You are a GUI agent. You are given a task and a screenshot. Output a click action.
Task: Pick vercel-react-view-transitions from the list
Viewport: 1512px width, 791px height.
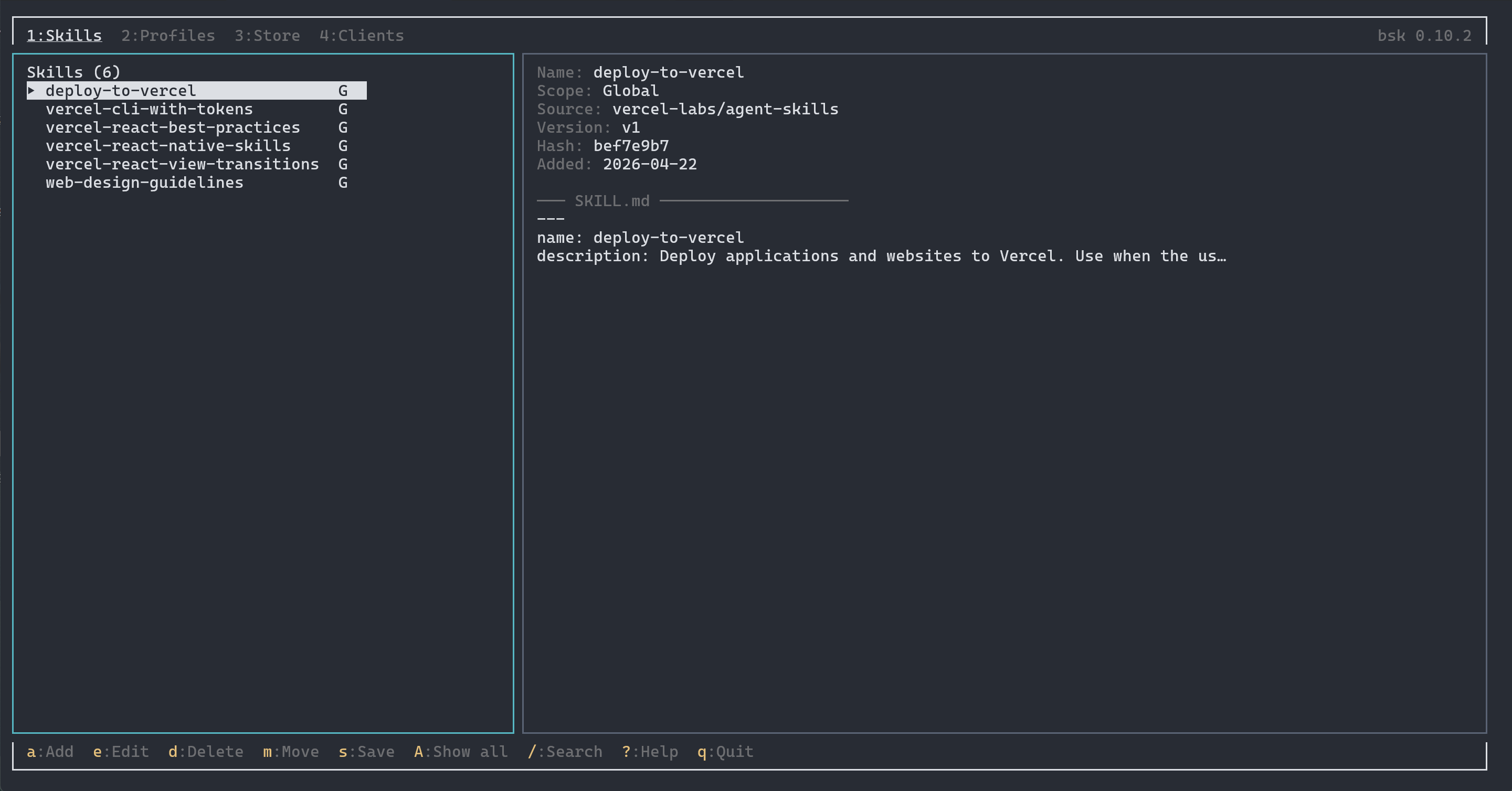pos(182,164)
